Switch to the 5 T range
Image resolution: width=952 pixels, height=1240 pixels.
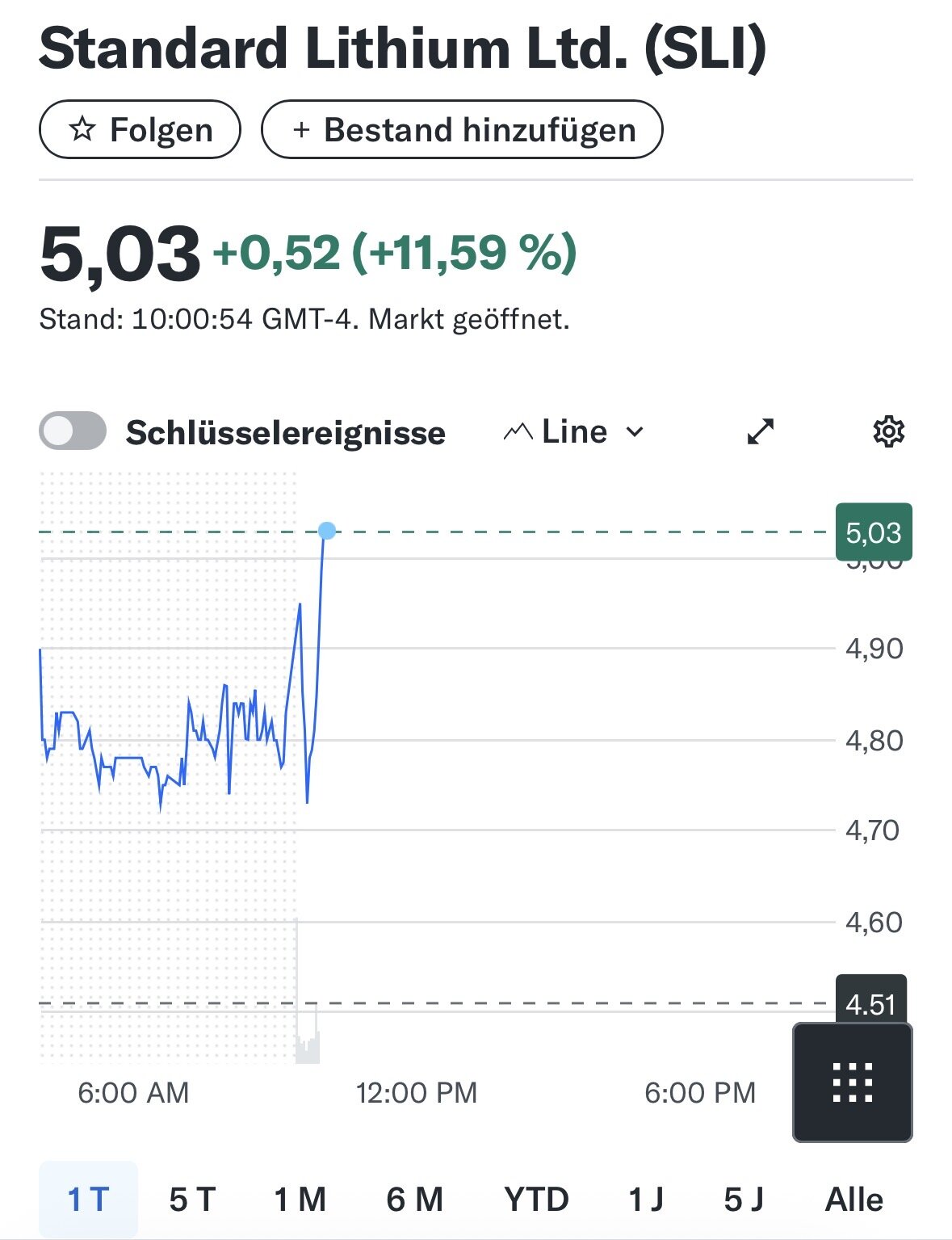click(x=192, y=1200)
